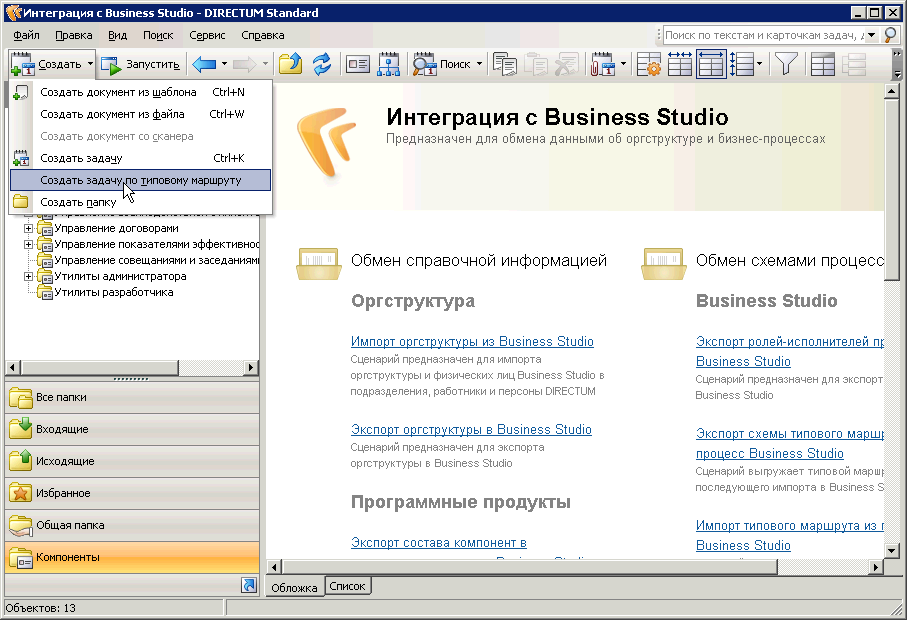Image resolution: width=907 pixels, height=620 pixels.
Task: Open the Вид menu
Action: coord(117,35)
